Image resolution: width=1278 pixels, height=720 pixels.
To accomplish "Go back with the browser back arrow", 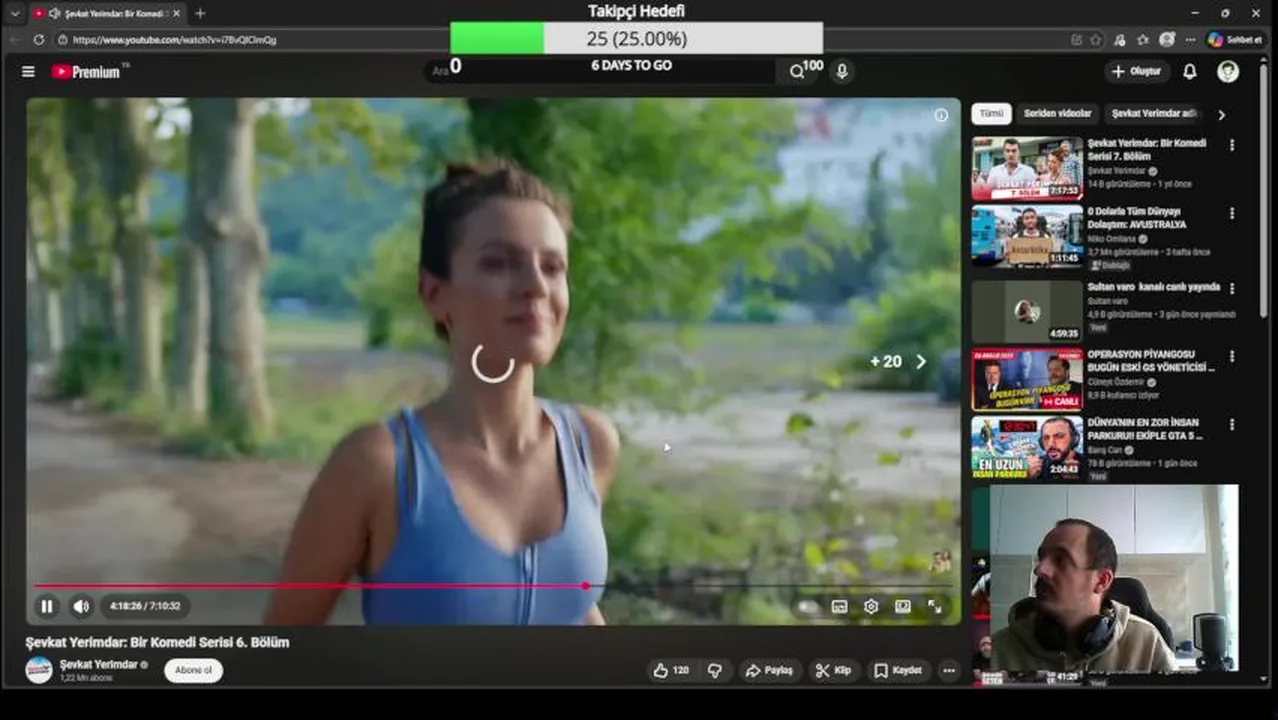I will [14, 40].
